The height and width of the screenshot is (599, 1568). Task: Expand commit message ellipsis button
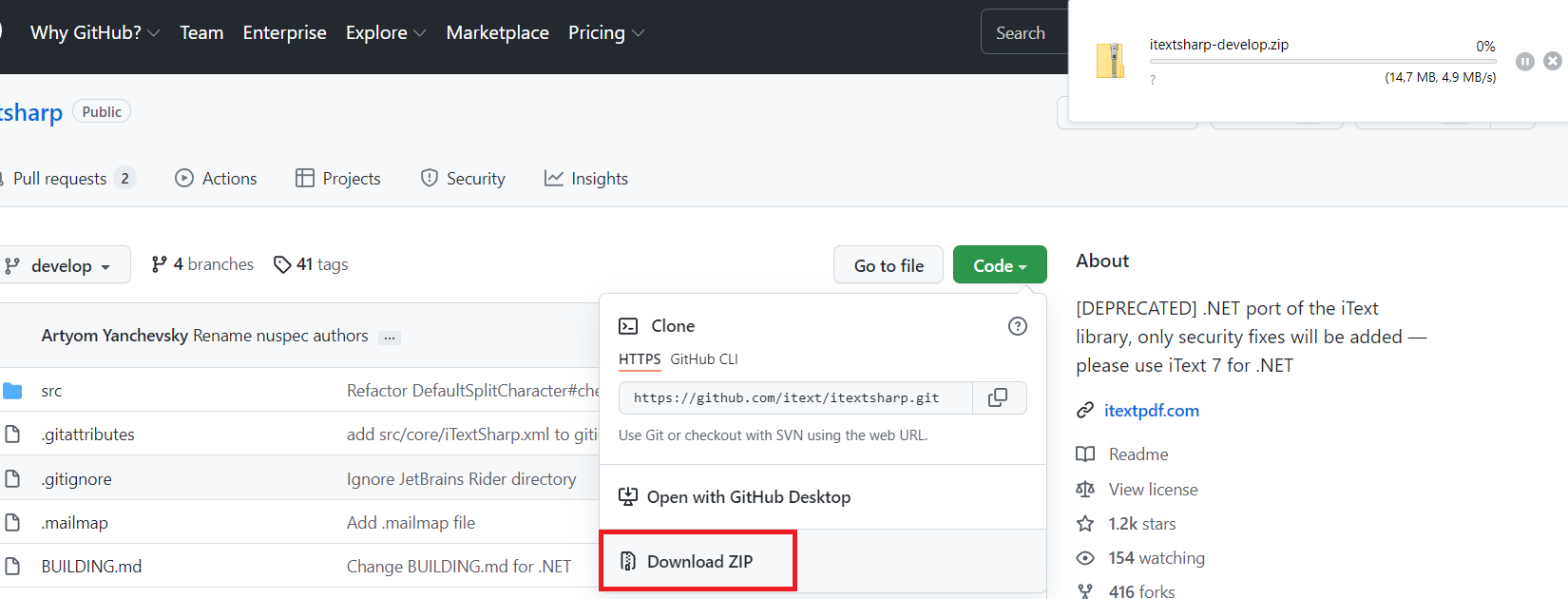pos(390,338)
